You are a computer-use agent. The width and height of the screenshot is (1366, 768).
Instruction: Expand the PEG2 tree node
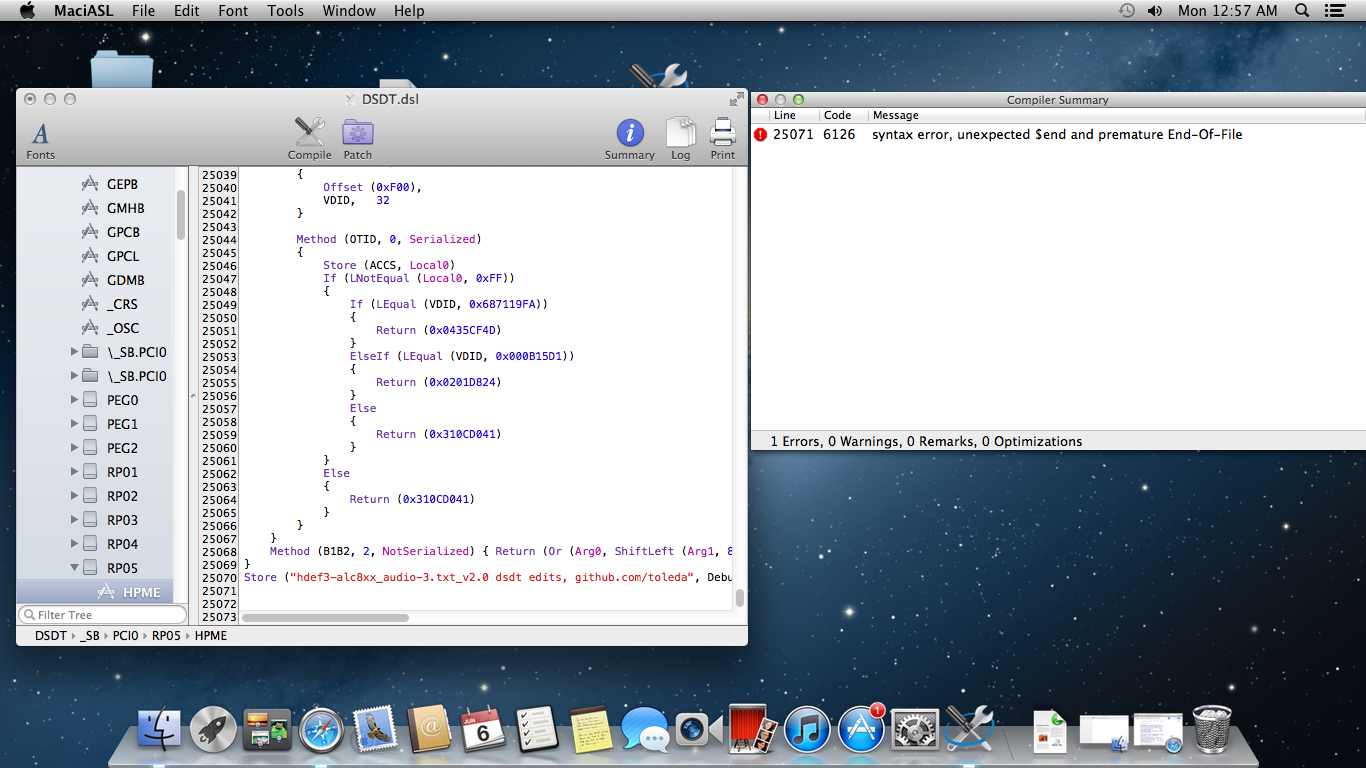pyautogui.click(x=75, y=448)
